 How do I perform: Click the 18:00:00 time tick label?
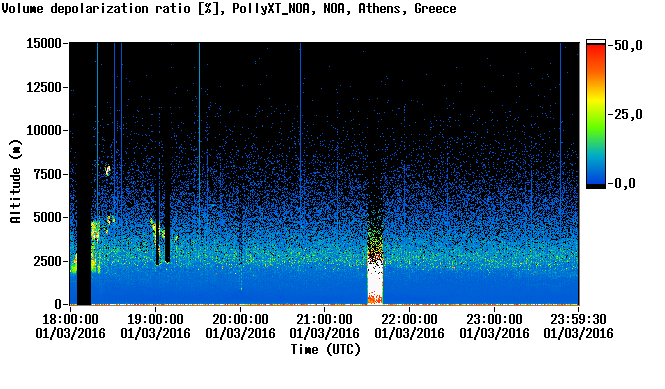(70, 319)
